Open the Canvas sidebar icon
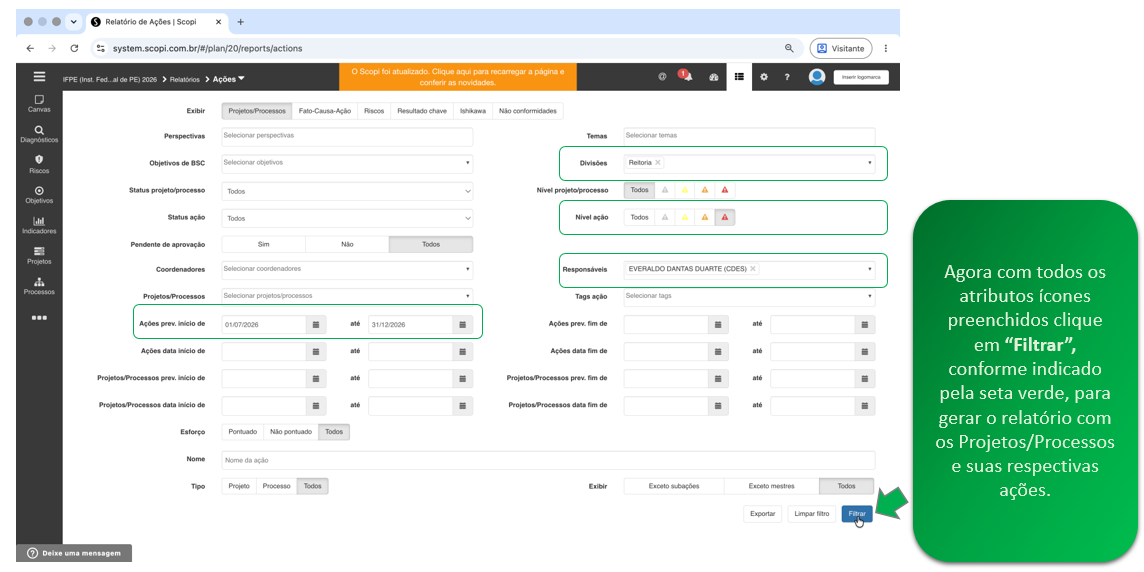This screenshot has width=1144, height=572. pyautogui.click(x=39, y=103)
